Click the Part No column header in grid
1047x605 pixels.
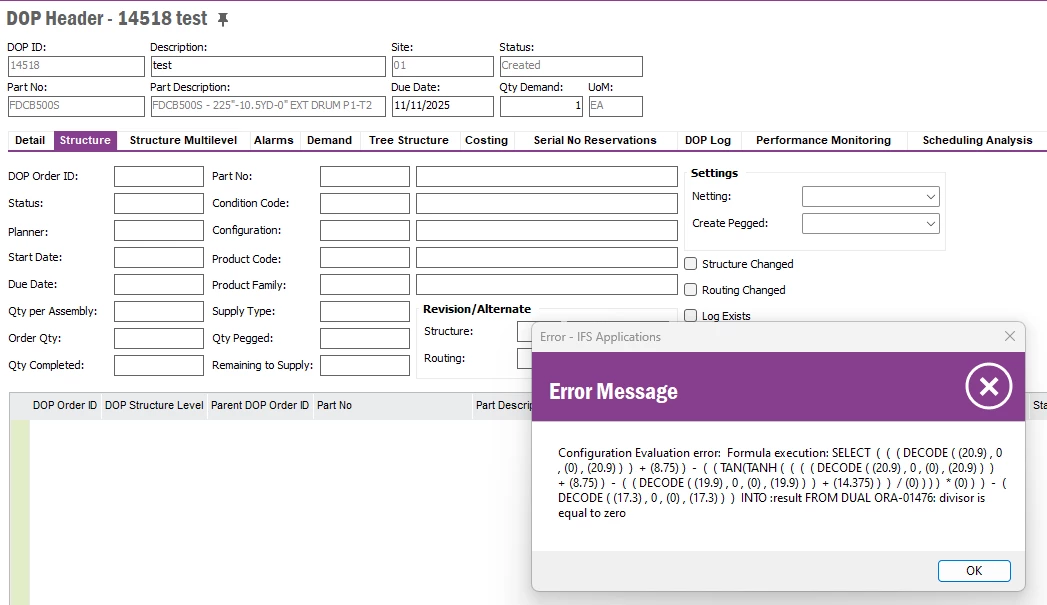(393, 405)
